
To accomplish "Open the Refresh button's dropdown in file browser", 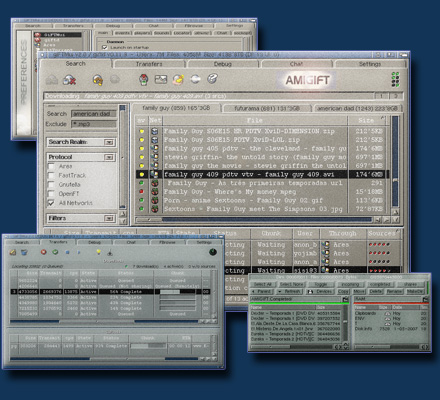I will pyautogui.click(x=280, y=291).
